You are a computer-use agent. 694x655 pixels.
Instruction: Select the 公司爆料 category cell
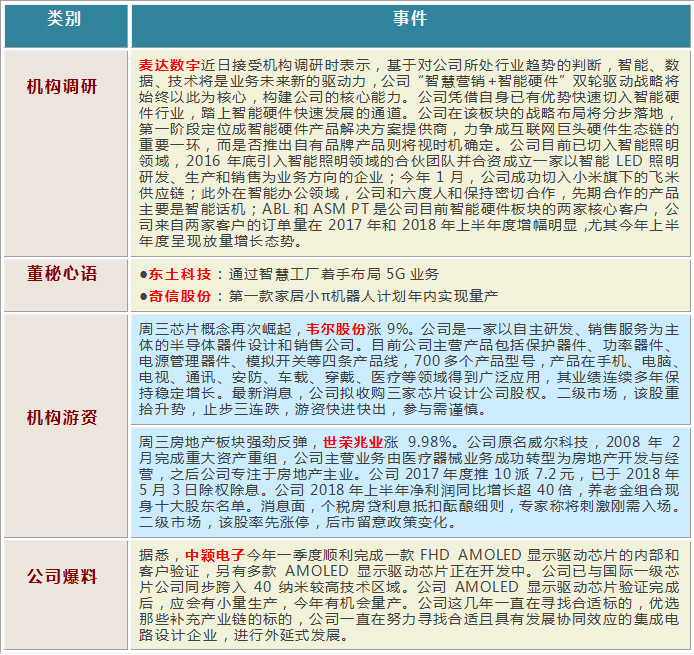(x=65, y=577)
